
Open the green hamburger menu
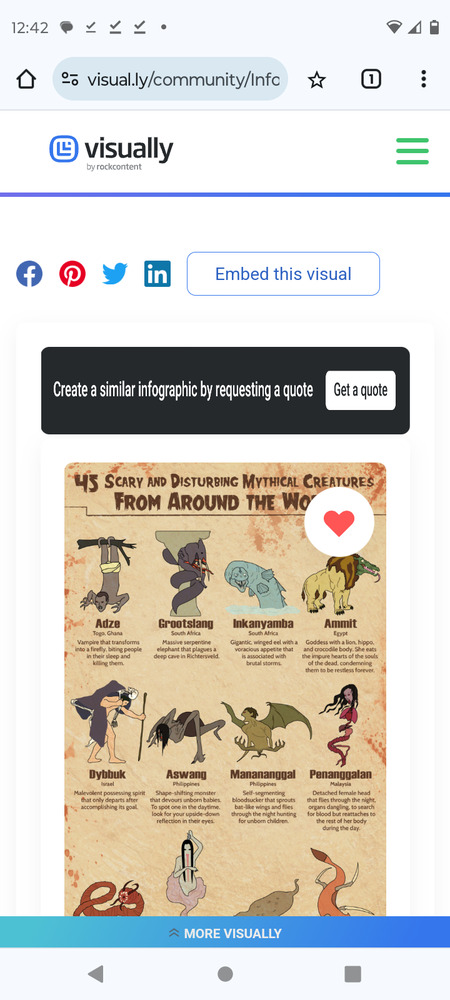click(x=412, y=151)
